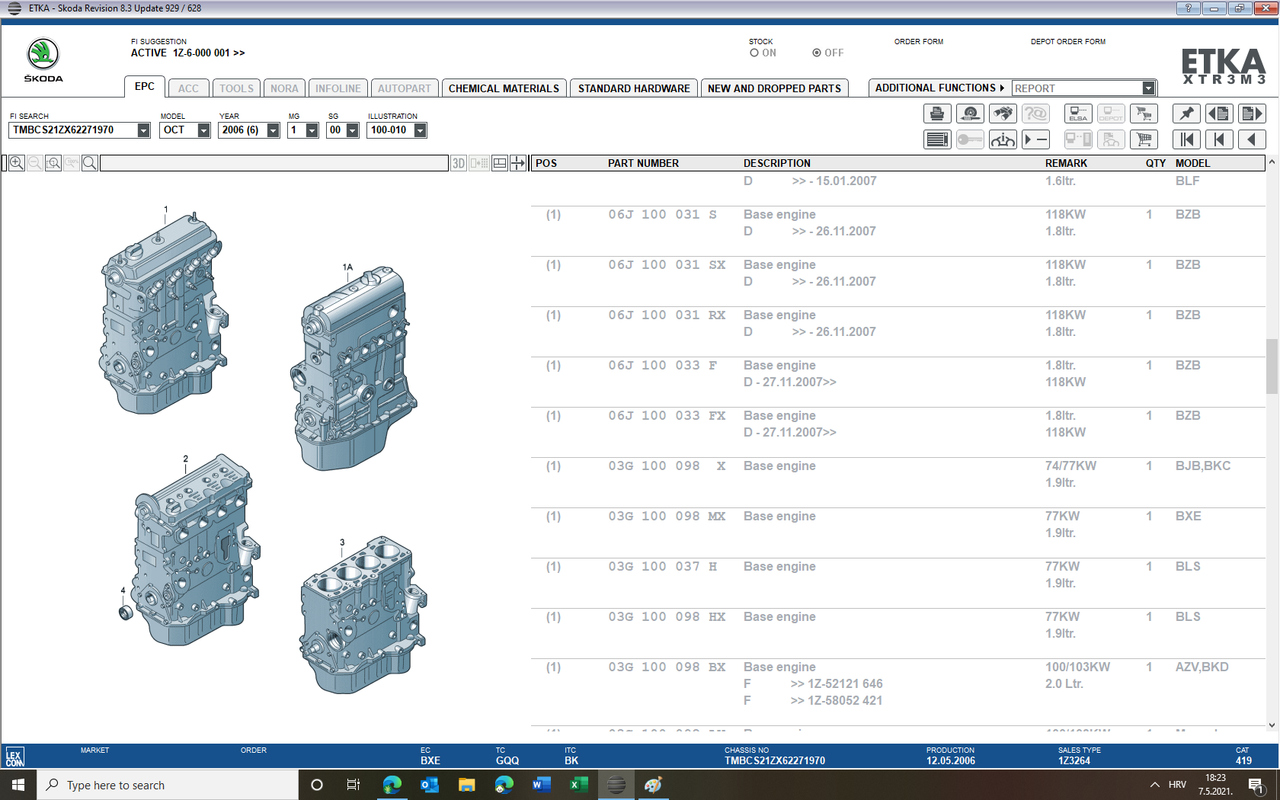The height and width of the screenshot is (800, 1280).
Task: Open Task View on the taskbar
Action: [353, 785]
